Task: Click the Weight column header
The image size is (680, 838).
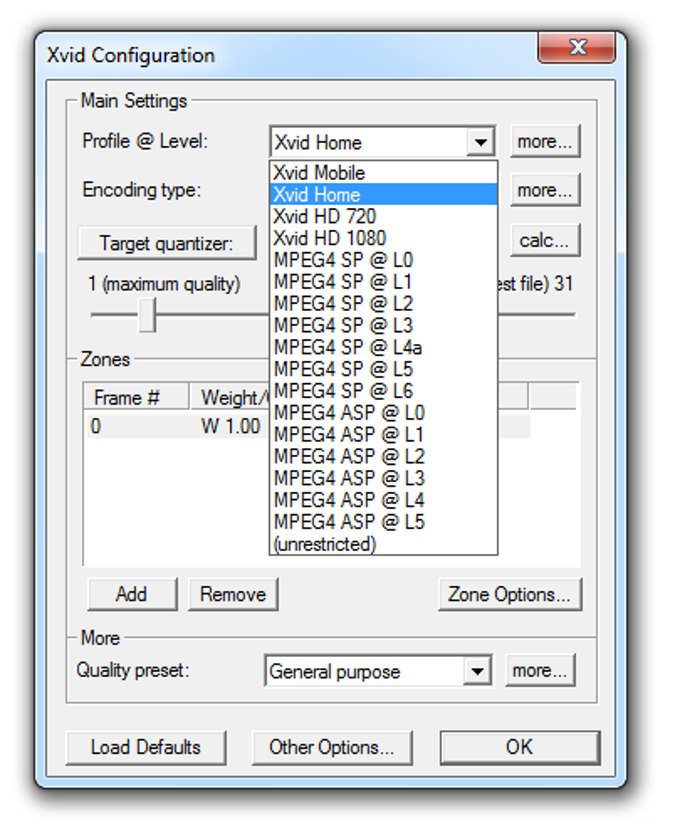Action: click(x=230, y=397)
